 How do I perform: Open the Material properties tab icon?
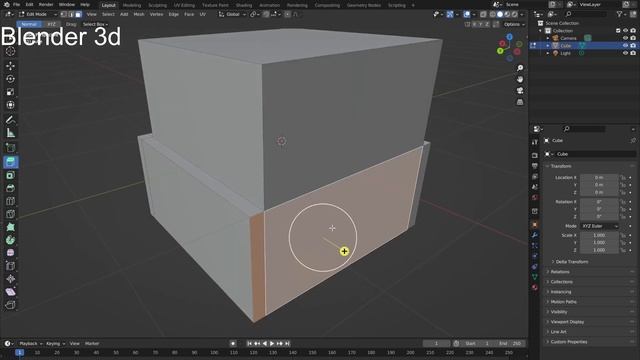[535, 287]
